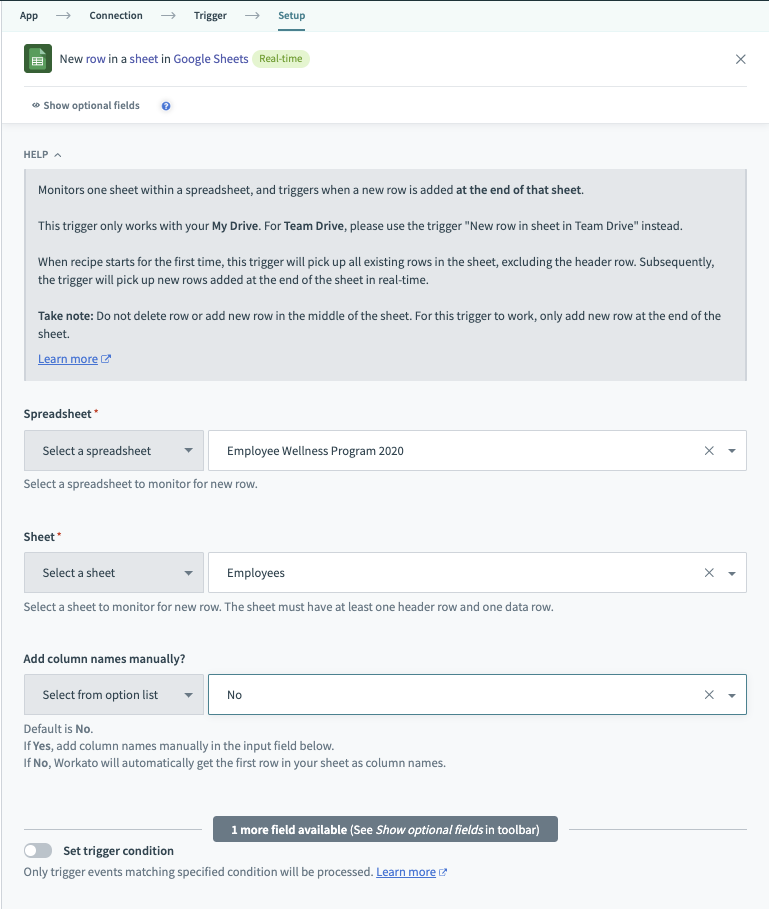Close the trigger setup panel
This screenshot has width=769, height=909.
741,59
